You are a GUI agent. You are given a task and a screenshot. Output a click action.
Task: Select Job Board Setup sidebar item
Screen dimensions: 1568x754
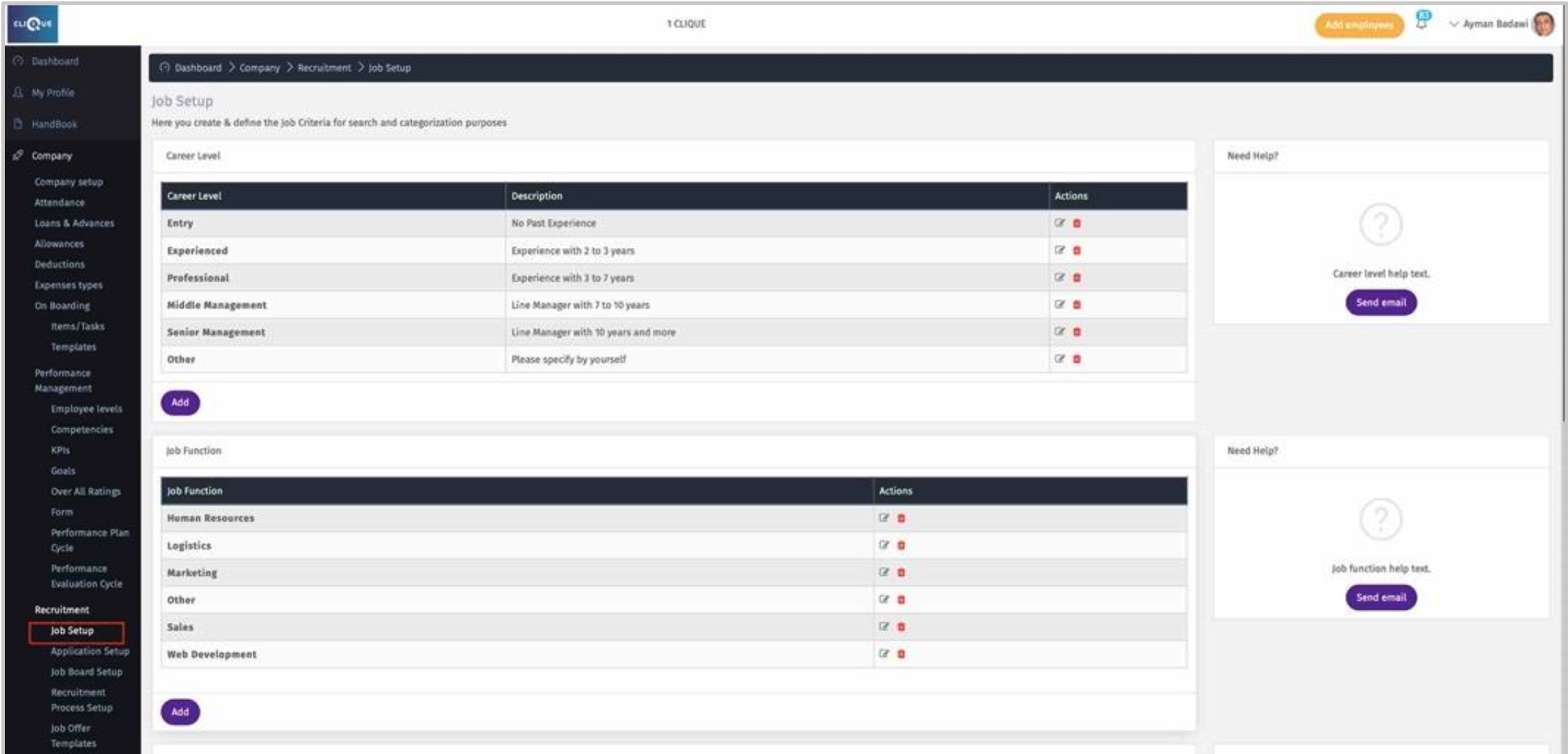pos(86,672)
